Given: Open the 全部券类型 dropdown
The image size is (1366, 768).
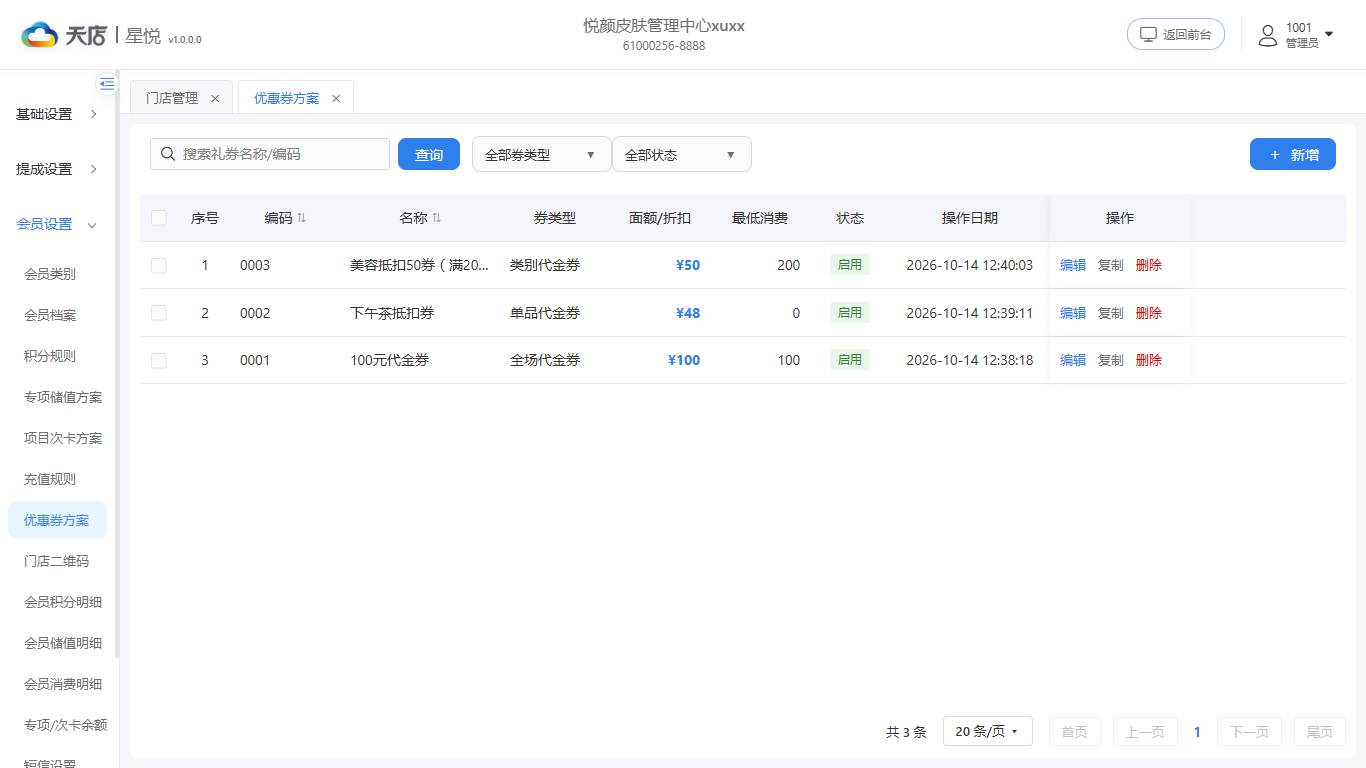Looking at the screenshot, I should 541,154.
